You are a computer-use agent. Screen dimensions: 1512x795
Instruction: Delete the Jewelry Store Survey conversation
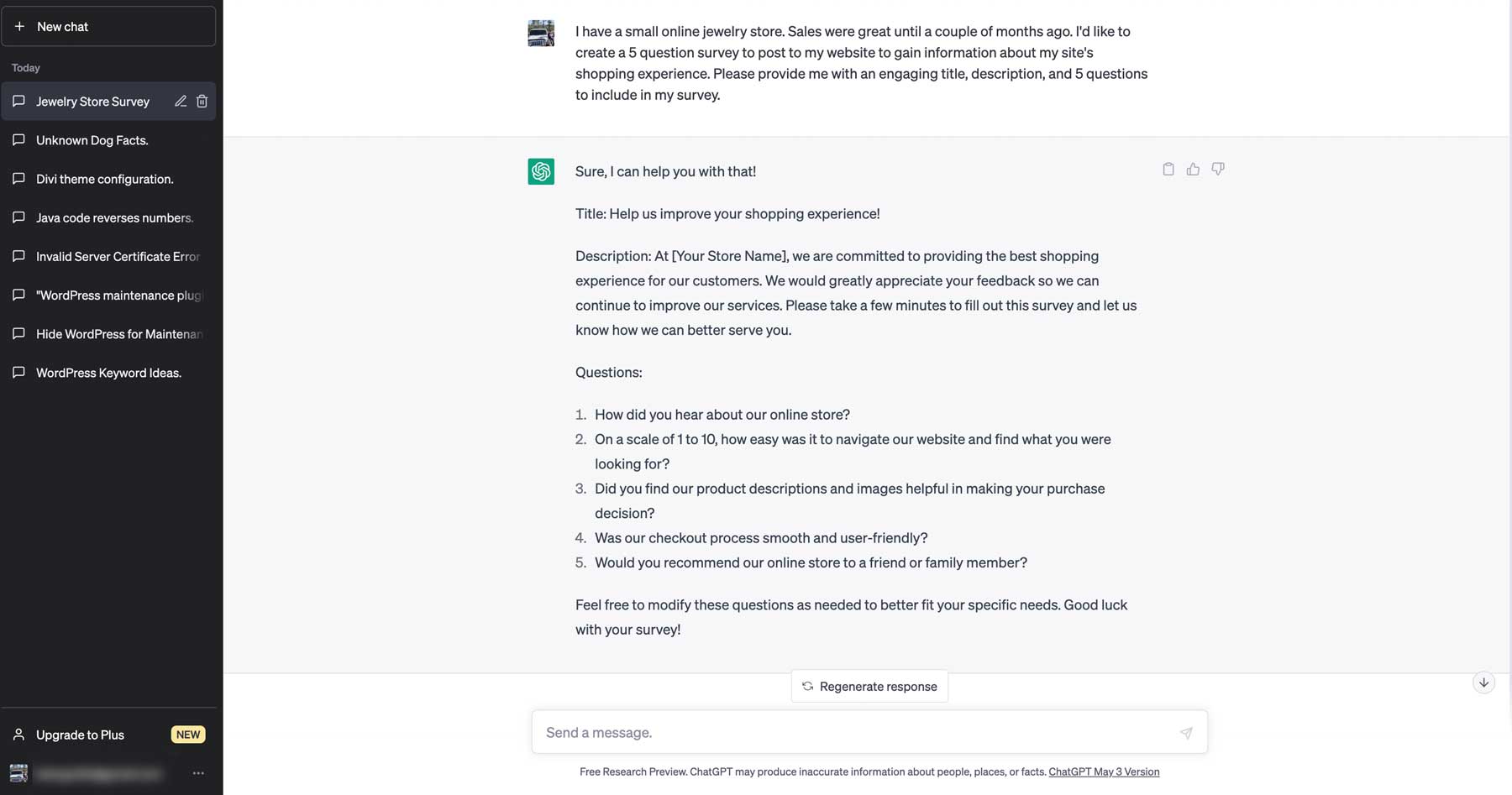(202, 101)
